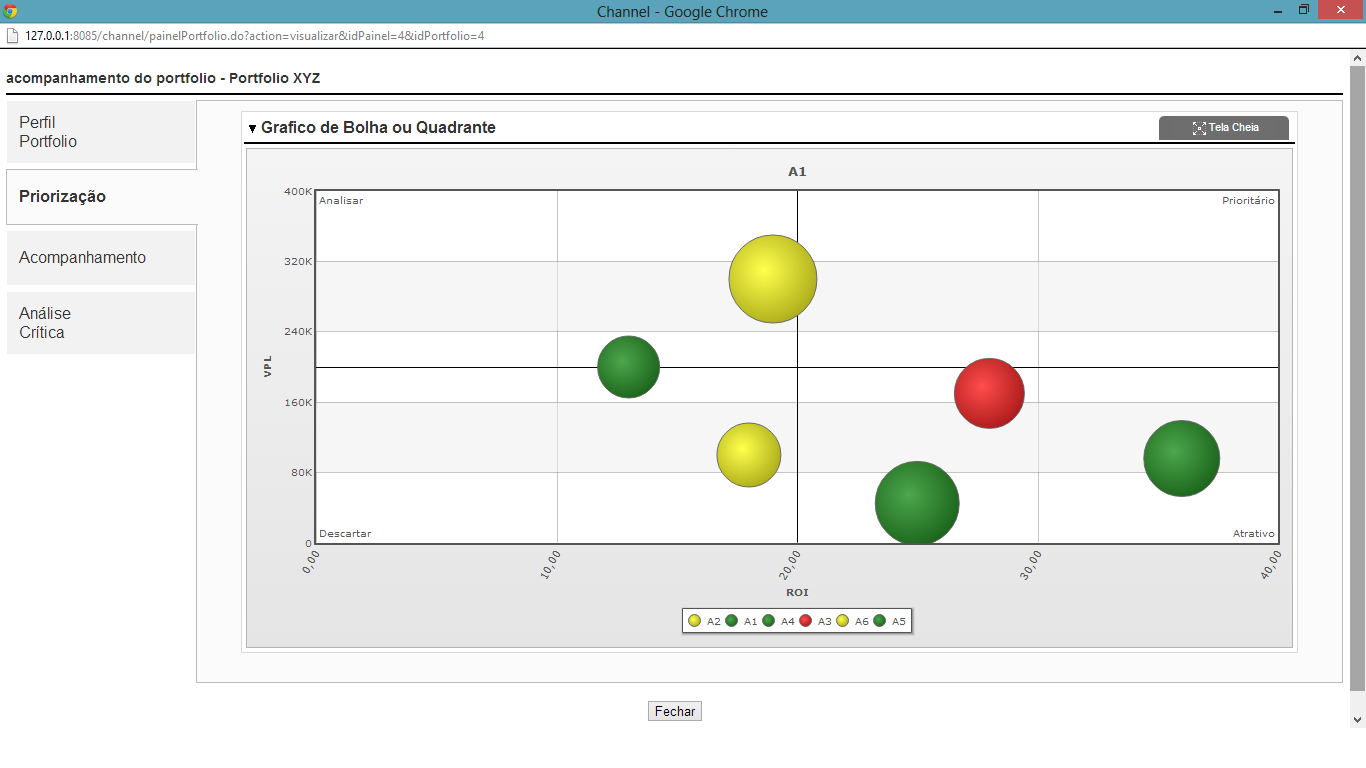1366x768 pixels.
Task: Click the vertical scrollbar thumb
Action: [x=1357, y=378]
